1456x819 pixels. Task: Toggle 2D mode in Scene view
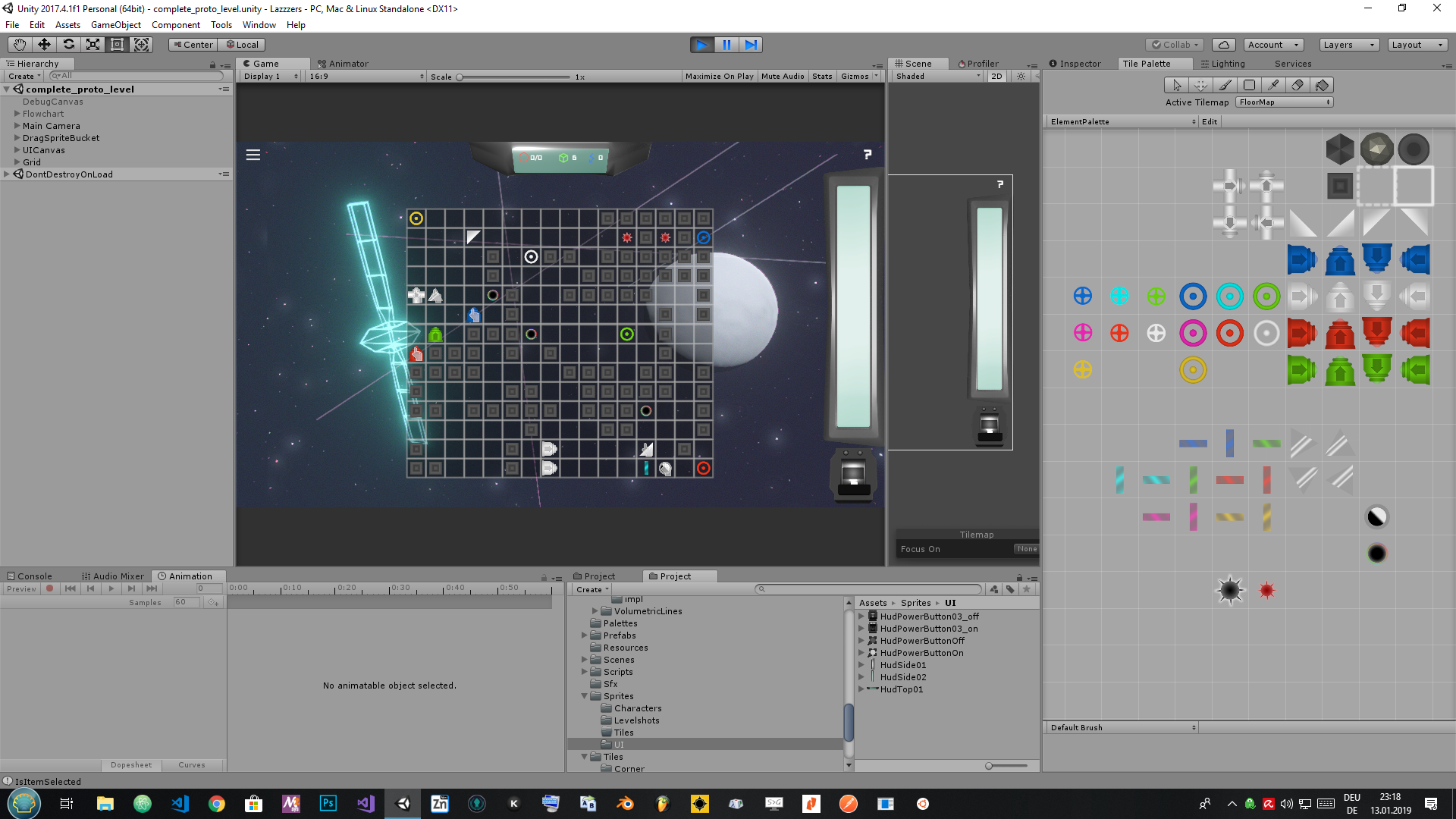click(996, 77)
